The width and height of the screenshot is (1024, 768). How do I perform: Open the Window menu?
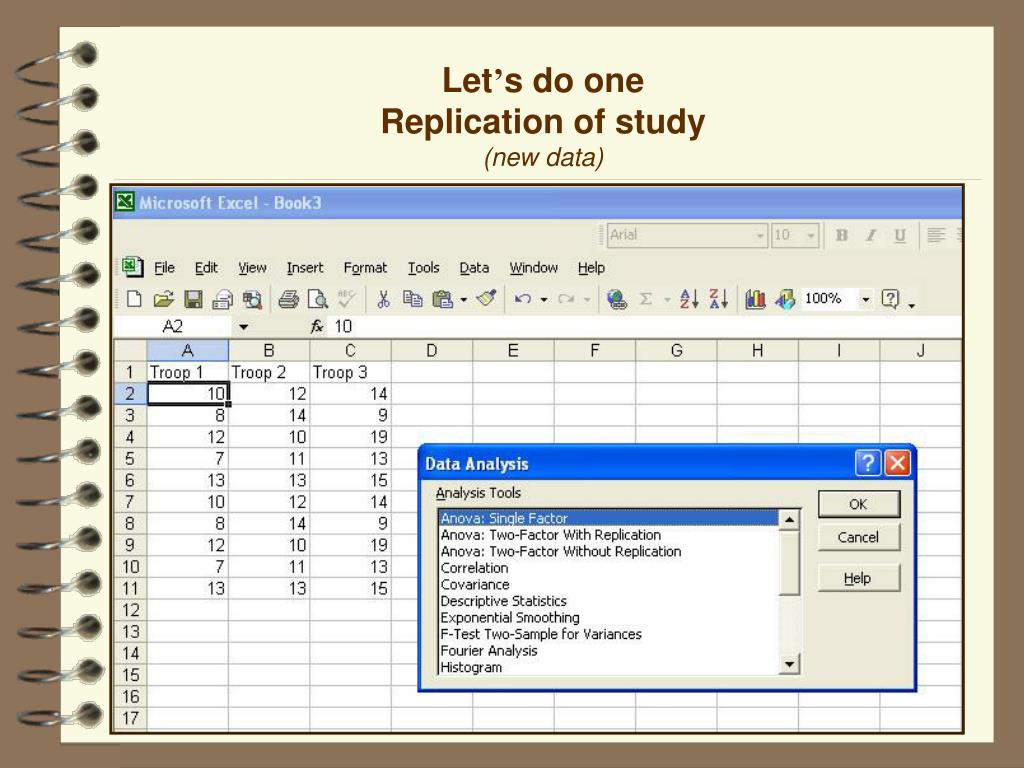click(534, 268)
